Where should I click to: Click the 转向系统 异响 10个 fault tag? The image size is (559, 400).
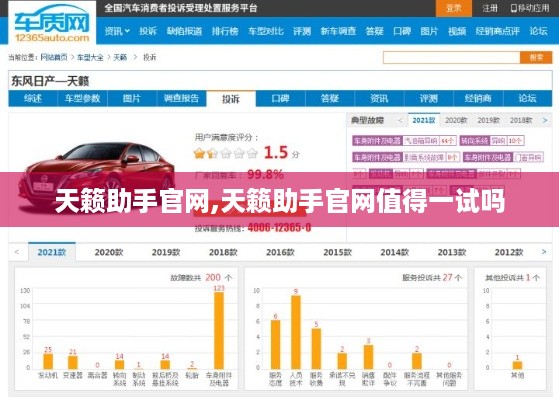click(x=492, y=141)
